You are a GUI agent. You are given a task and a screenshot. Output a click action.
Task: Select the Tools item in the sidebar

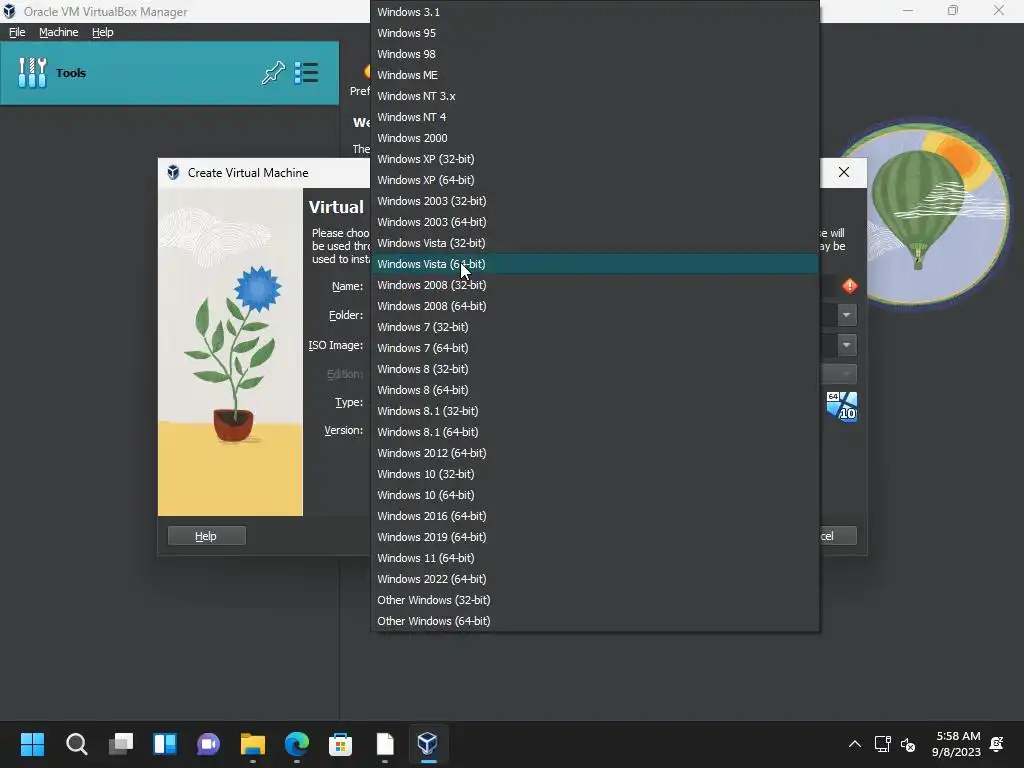pyautogui.click(x=170, y=72)
